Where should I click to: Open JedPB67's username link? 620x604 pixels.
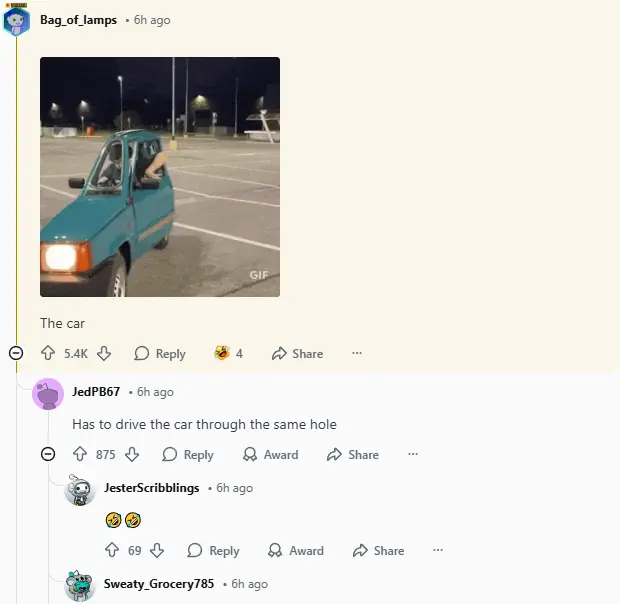[96, 392]
